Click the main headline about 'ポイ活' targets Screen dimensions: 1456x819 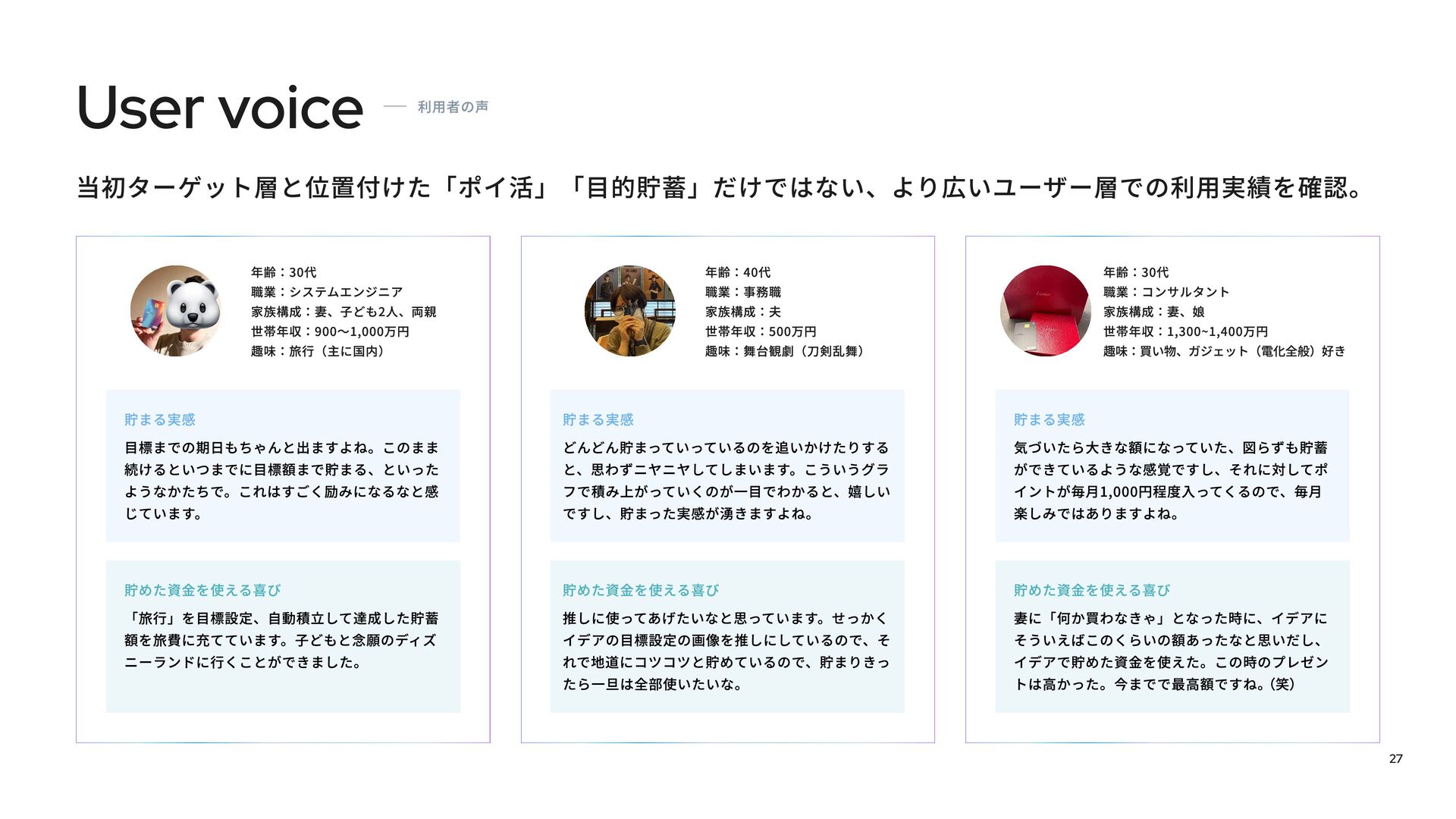coord(720,187)
